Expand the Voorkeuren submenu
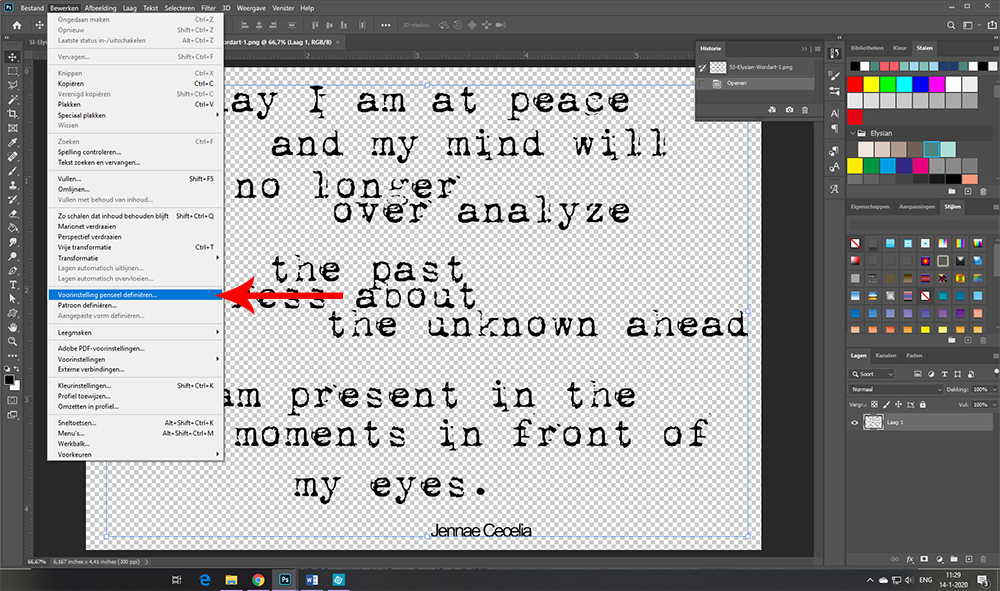The height and width of the screenshot is (591, 1000). click(135, 455)
